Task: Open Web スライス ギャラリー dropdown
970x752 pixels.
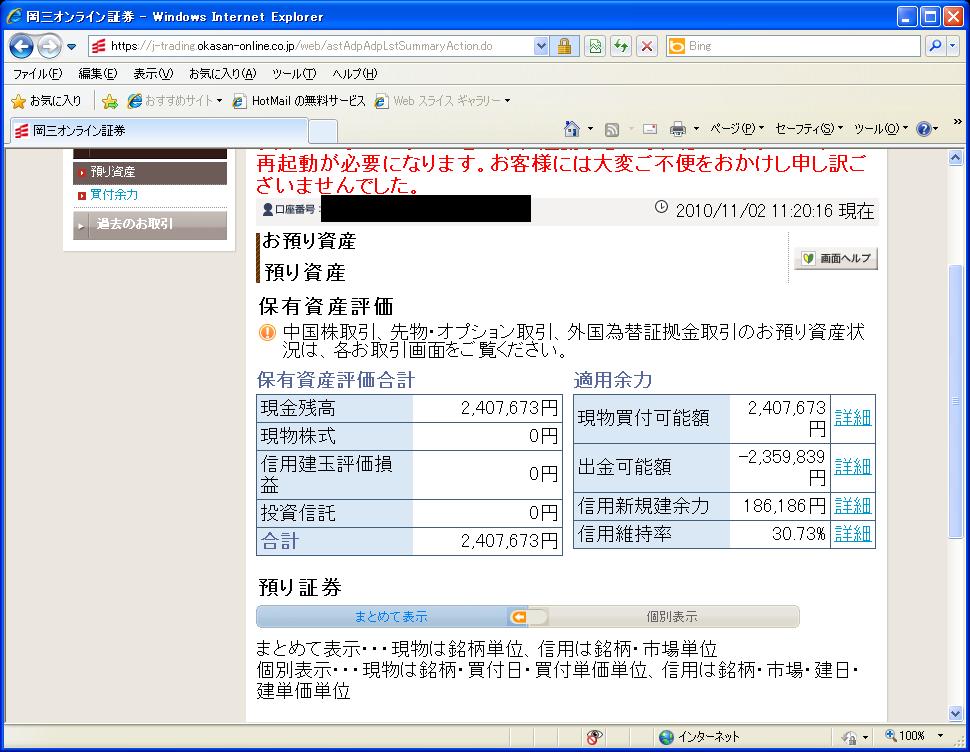Action: tap(443, 101)
